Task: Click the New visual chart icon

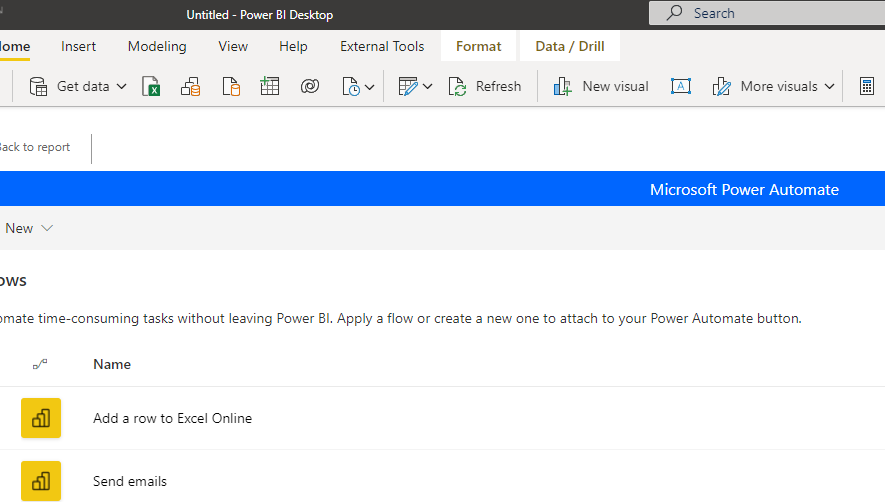Action: [x=563, y=86]
